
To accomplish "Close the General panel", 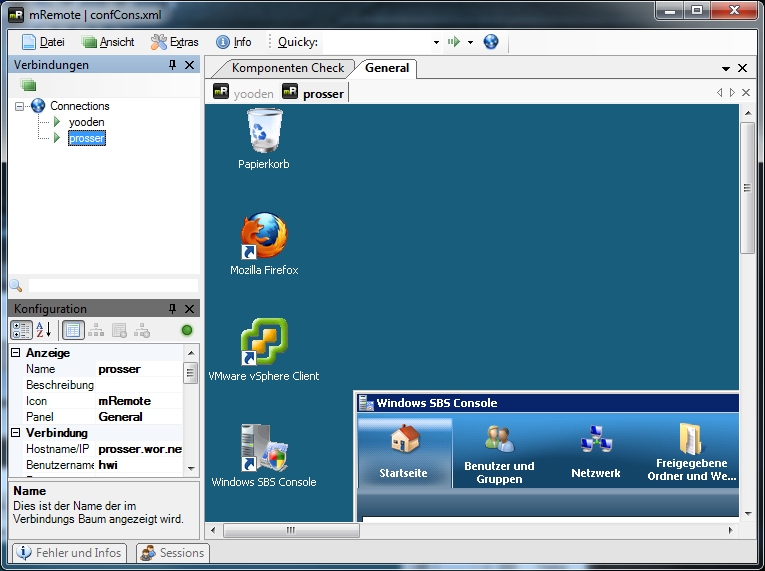I will (x=743, y=68).
